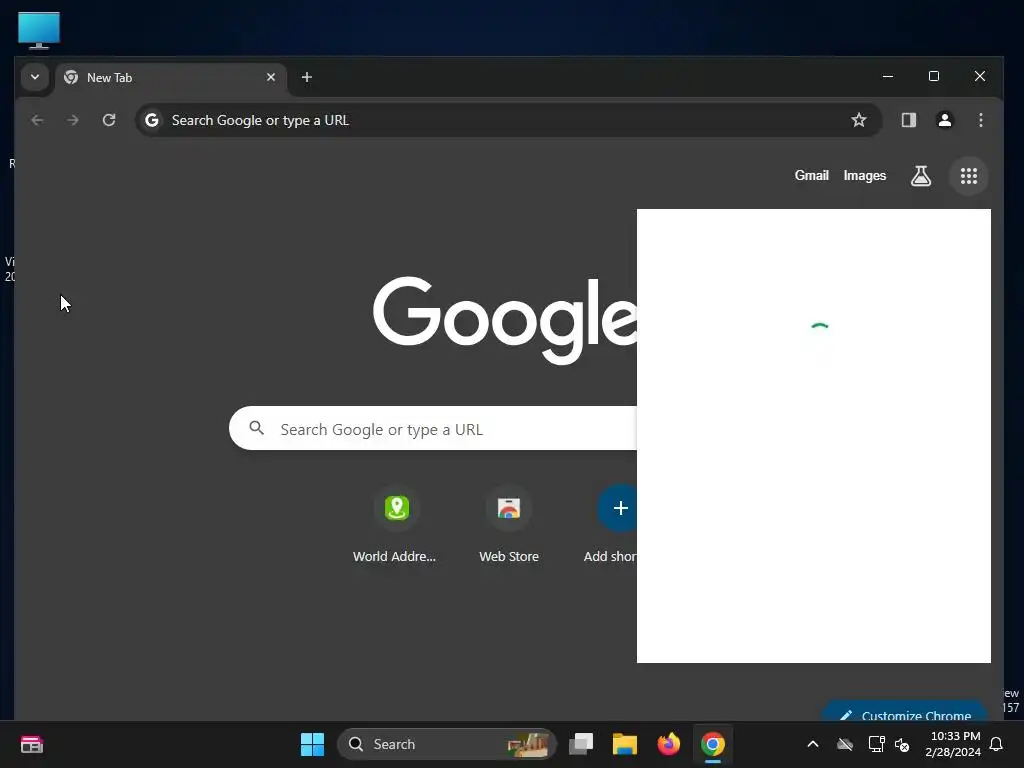Close the New Tab tab
The image size is (1024, 768).
(270, 77)
